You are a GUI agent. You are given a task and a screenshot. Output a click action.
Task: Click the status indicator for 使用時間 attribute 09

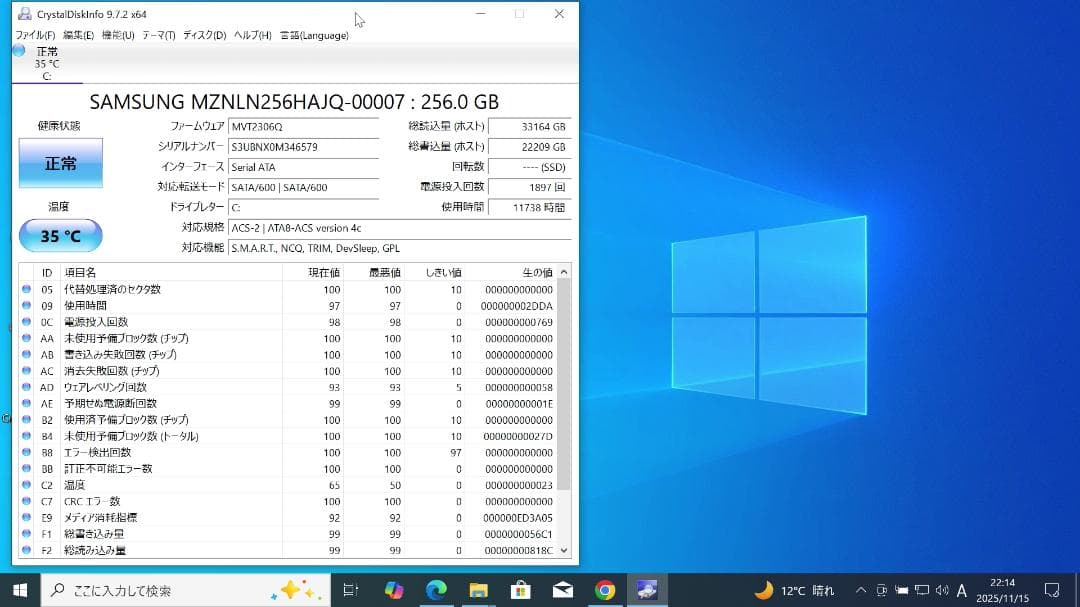[x=27, y=306]
